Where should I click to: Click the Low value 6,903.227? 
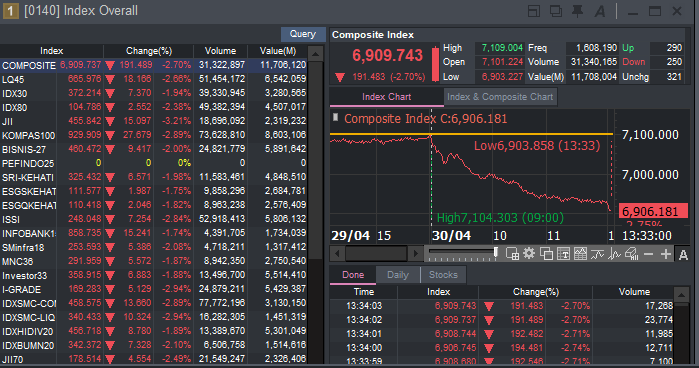(x=502, y=77)
